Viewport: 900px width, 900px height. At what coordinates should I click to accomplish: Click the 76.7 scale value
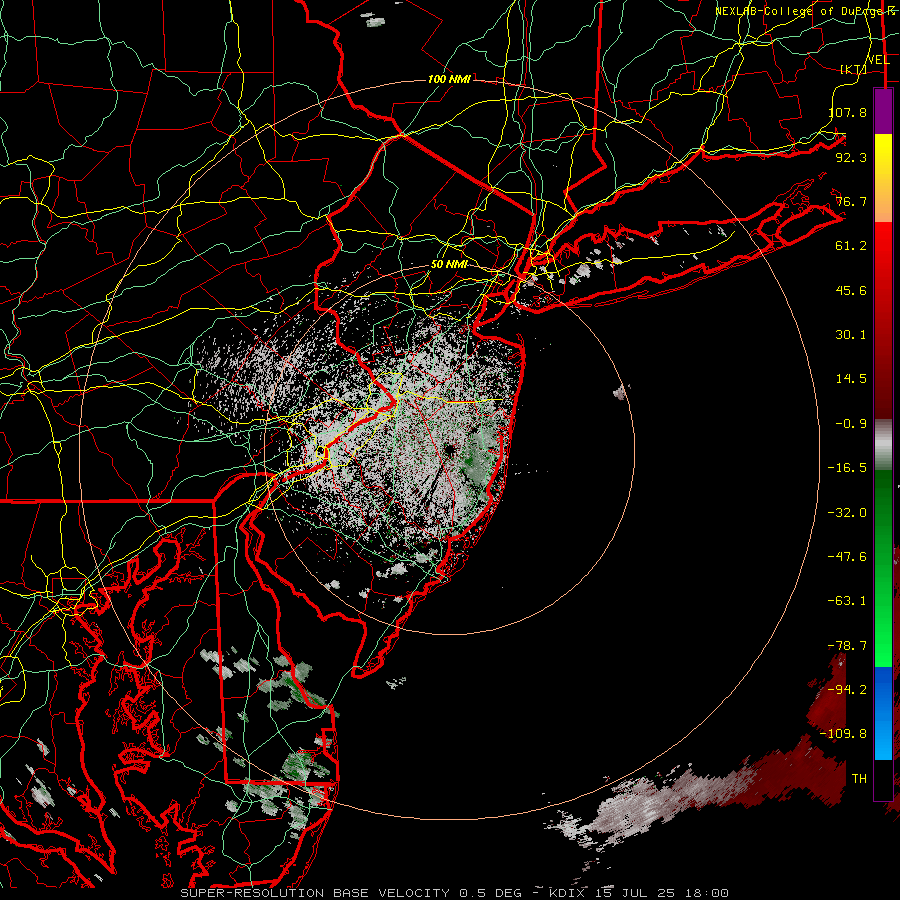click(x=851, y=201)
